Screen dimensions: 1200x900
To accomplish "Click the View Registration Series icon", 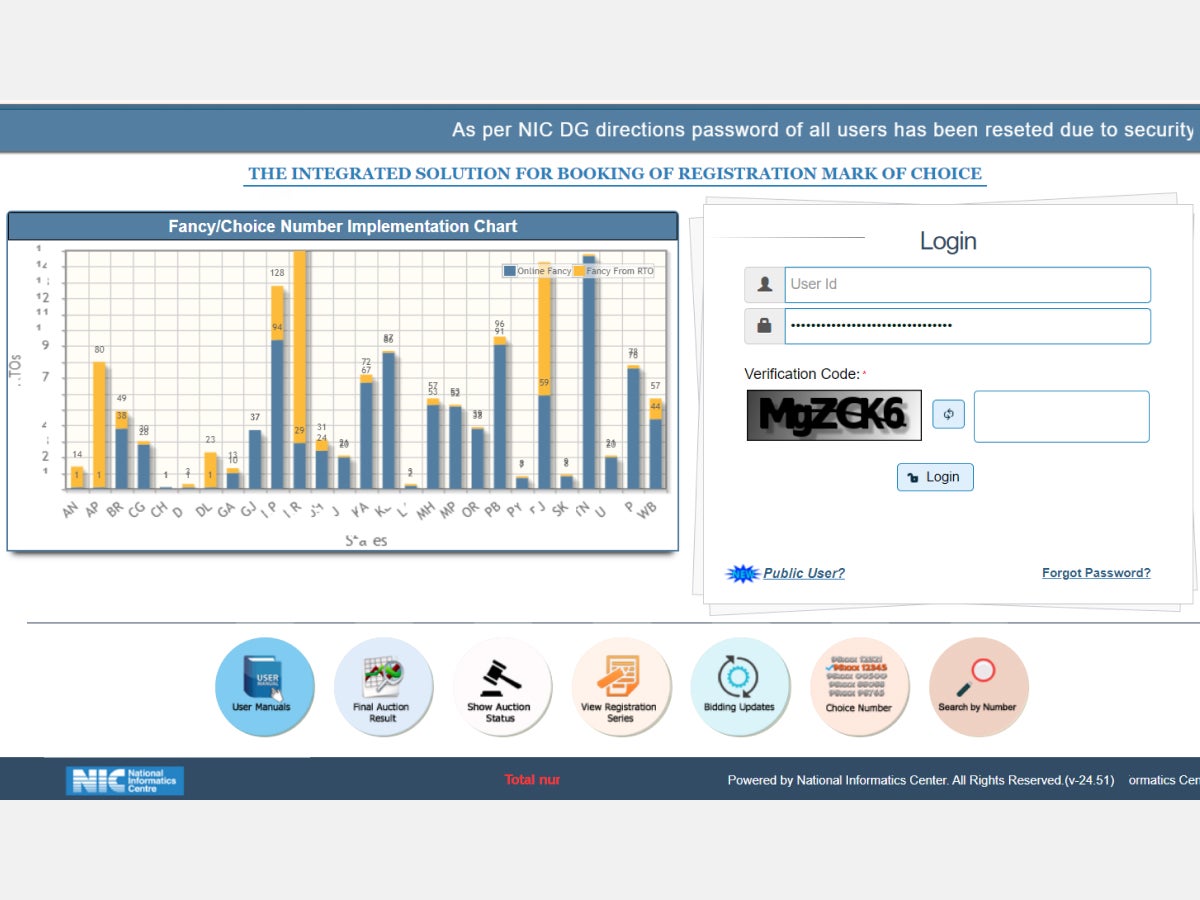I will [621, 686].
